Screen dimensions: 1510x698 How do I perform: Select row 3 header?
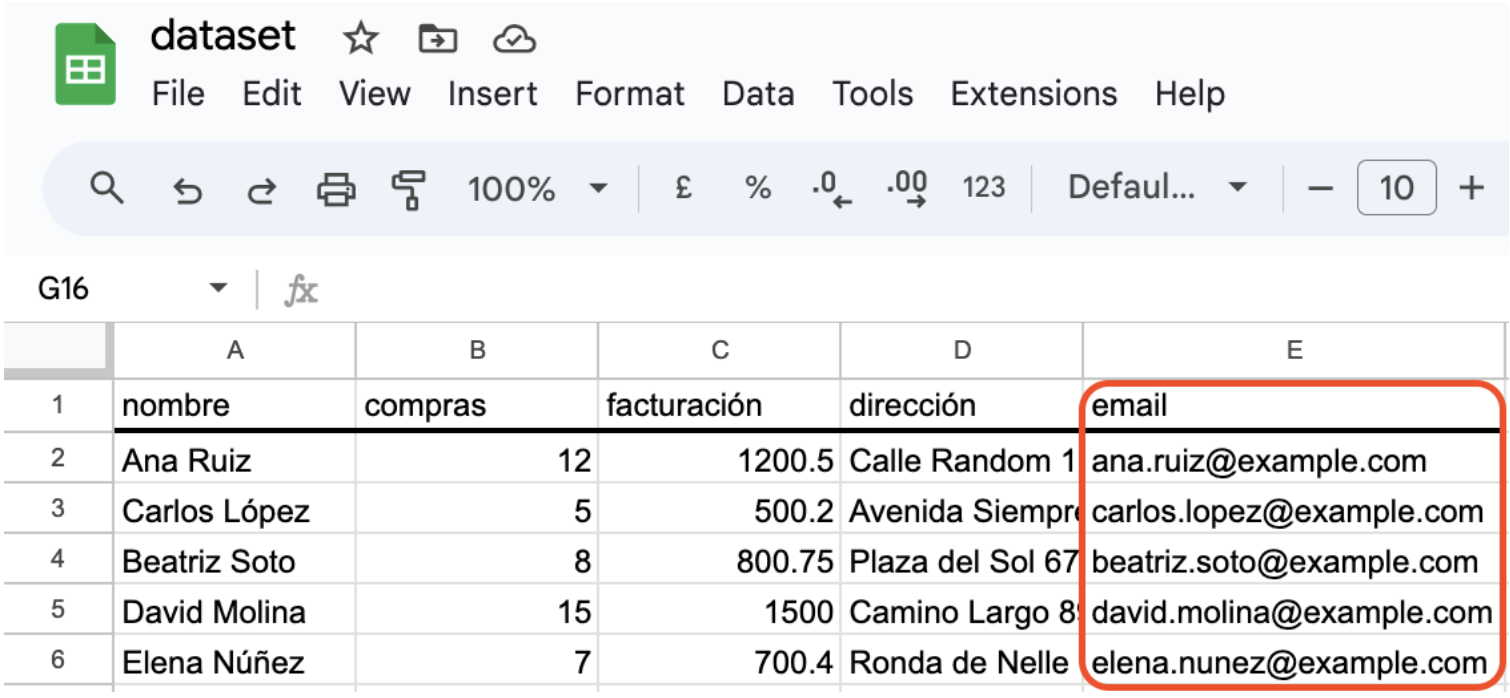pos(58,510)
